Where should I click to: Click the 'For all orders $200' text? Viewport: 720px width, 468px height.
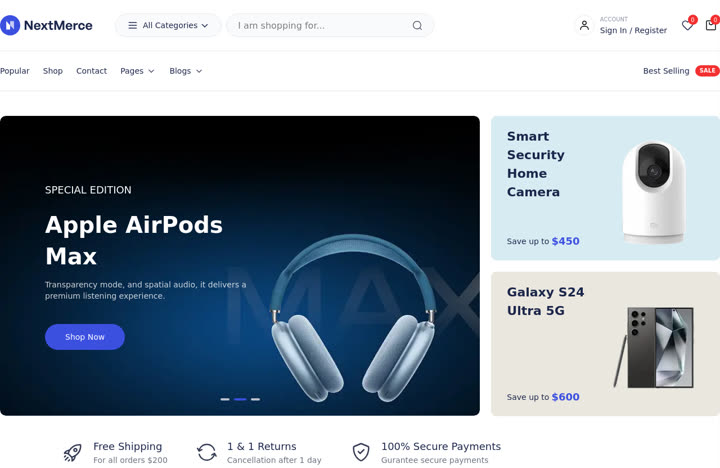130,460
